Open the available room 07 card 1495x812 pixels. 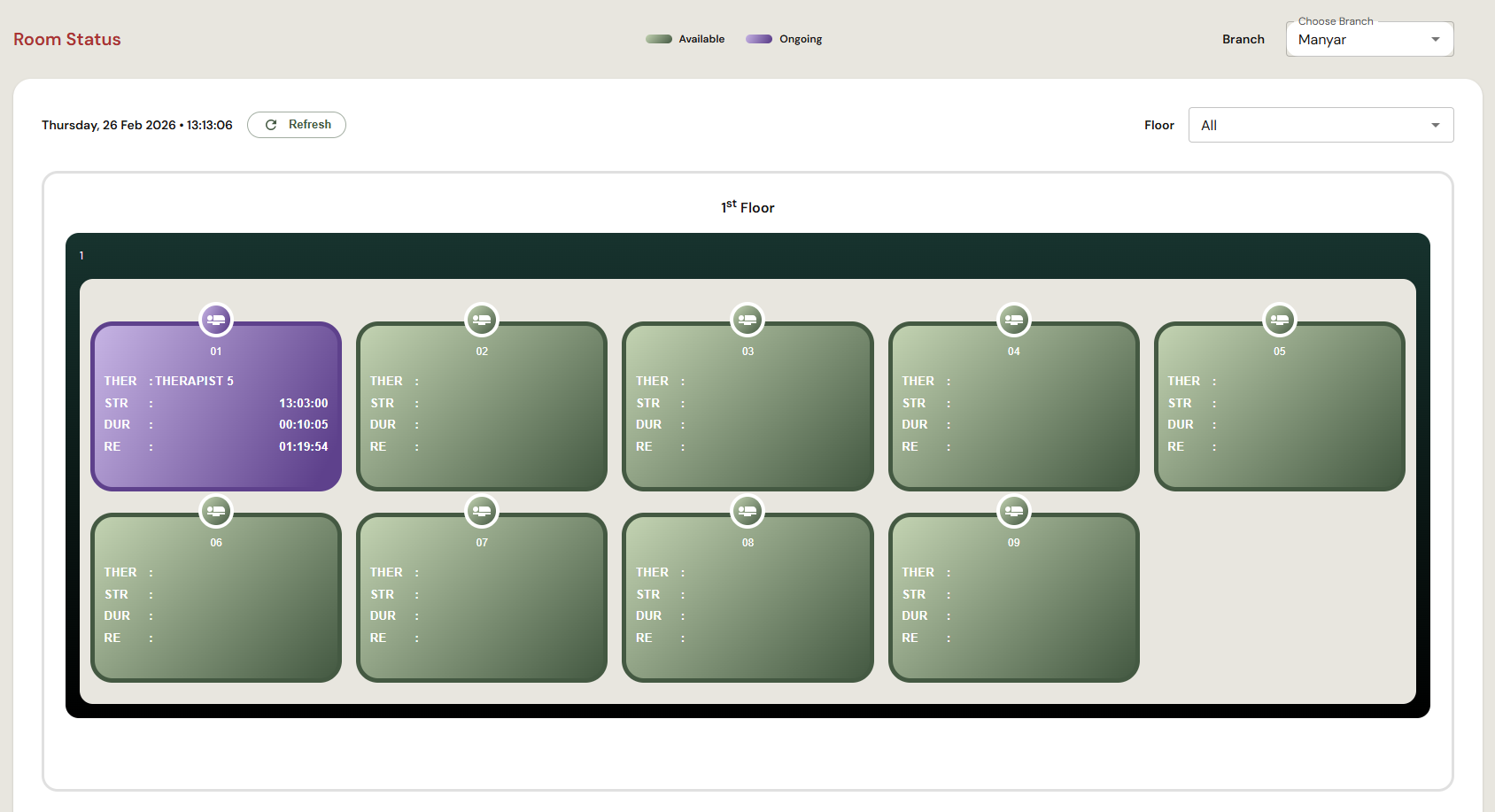click(x=482, y=598)
